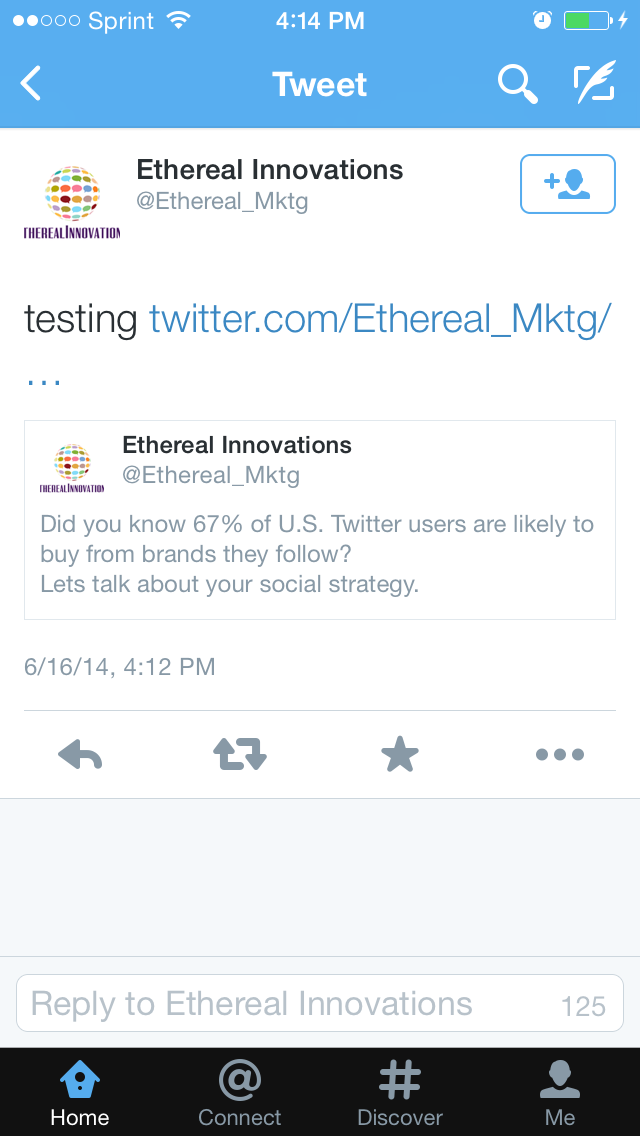Tap the compose tweet feather icon
The width and height of the screenshot is (640, 1136).
[594, 84]
